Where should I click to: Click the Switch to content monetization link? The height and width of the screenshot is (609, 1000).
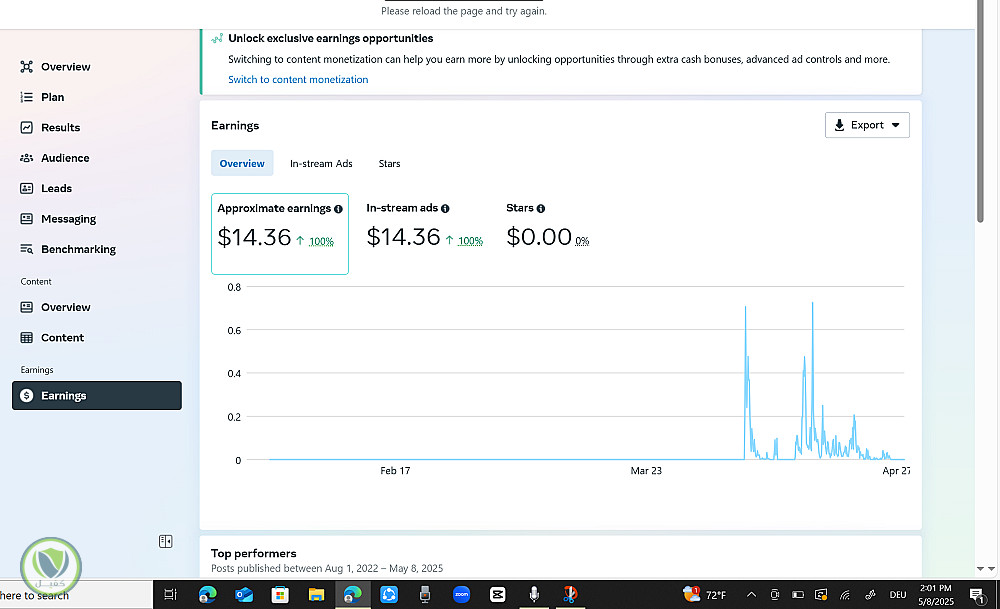pyautogui.click(x=298, y=80)
